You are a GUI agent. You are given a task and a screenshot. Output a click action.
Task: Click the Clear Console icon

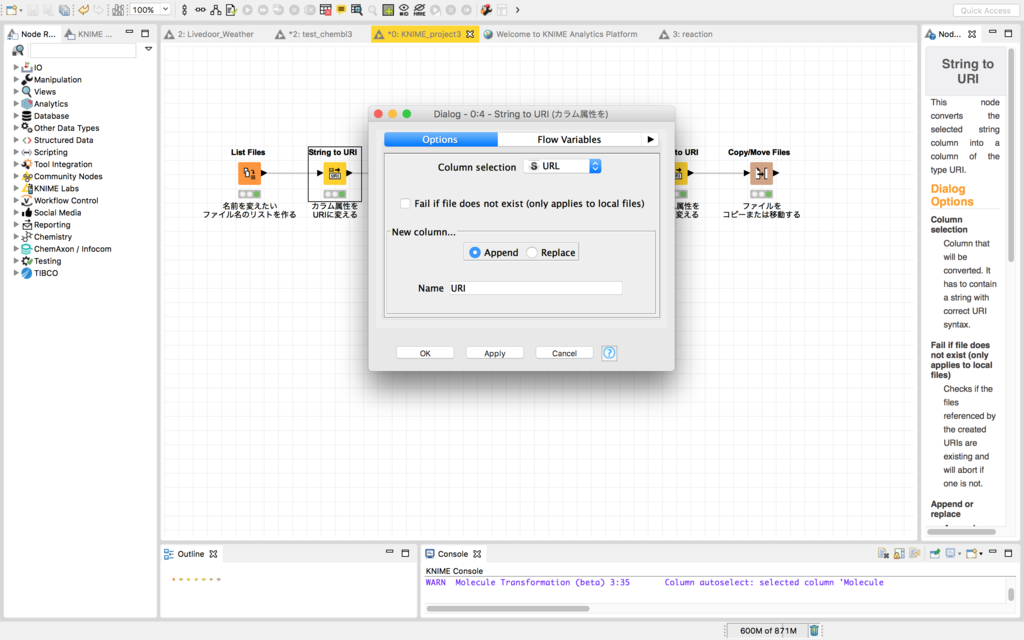pos(883,553)
